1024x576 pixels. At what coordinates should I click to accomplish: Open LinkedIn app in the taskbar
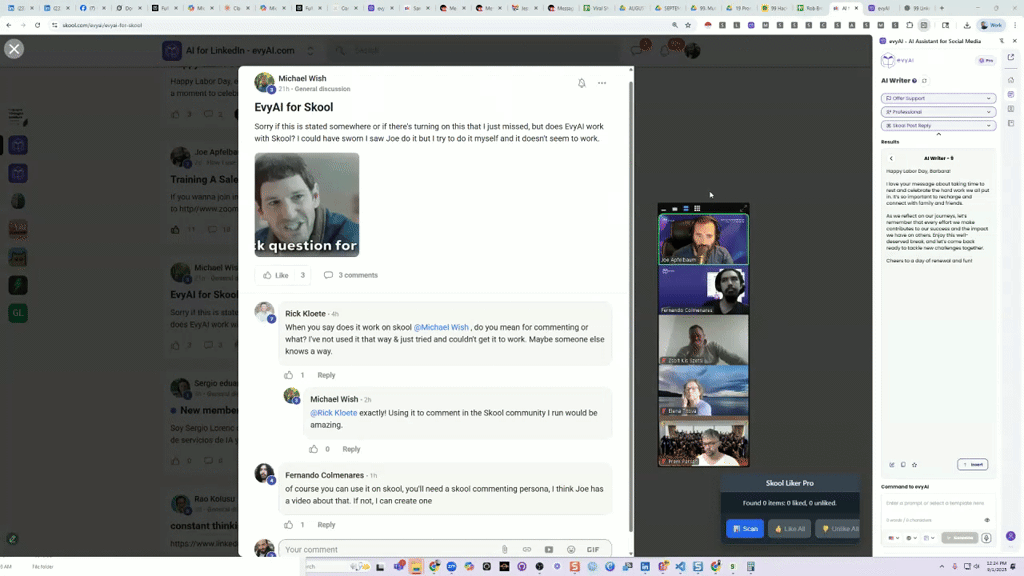(x=645, y=566)
